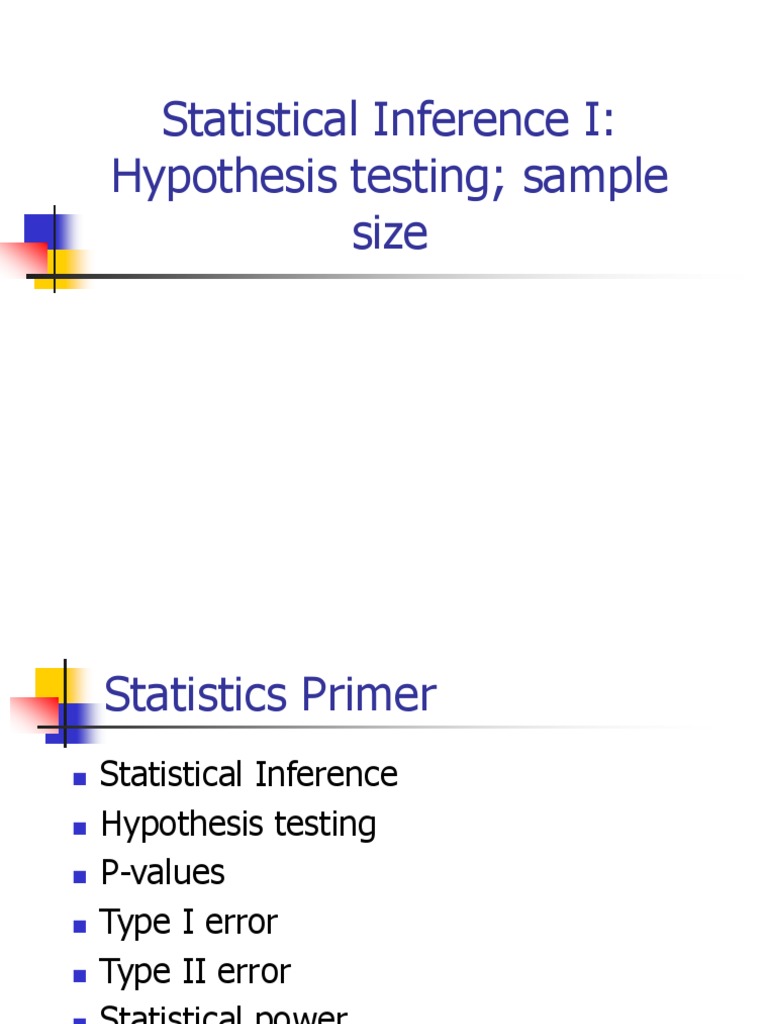Click the "Type I error" bullet text

point(188,923)
